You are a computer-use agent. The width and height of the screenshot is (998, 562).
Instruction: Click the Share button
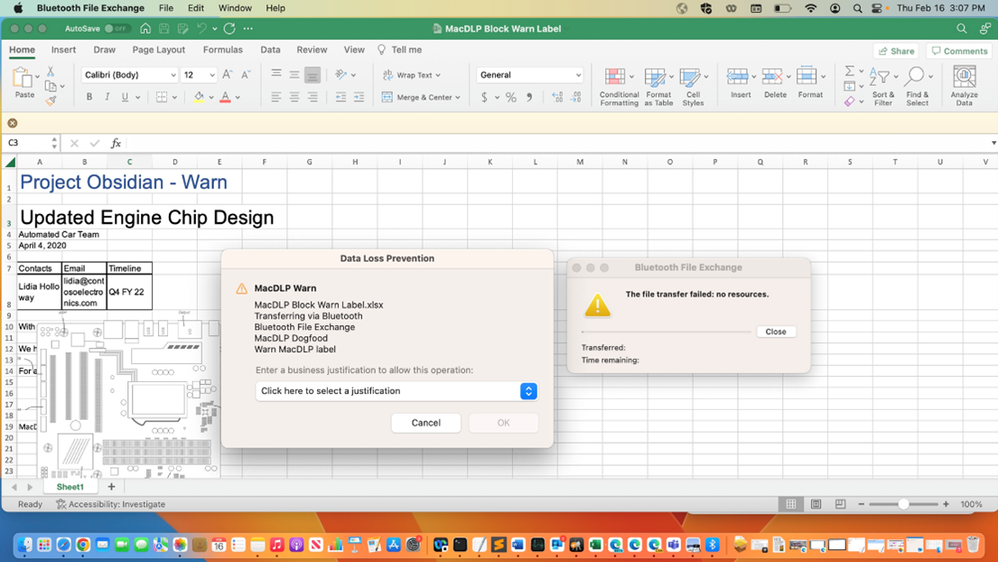click(896, 51)
